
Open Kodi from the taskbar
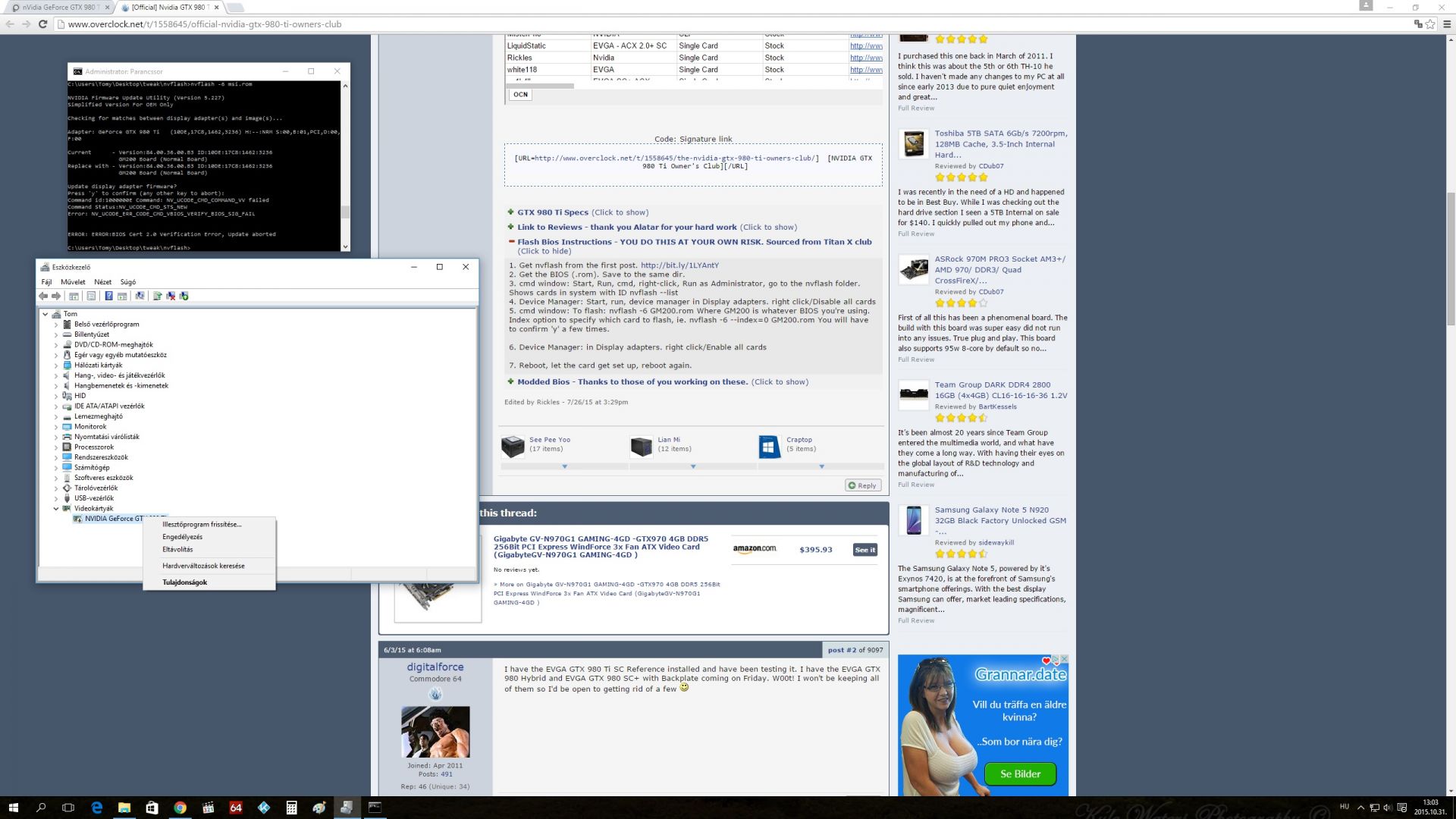[263, 808]
